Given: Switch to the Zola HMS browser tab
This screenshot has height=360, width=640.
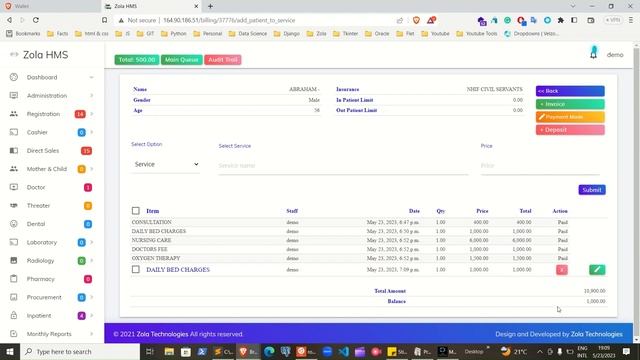Looking at the screenshot, I should [151, 6].
